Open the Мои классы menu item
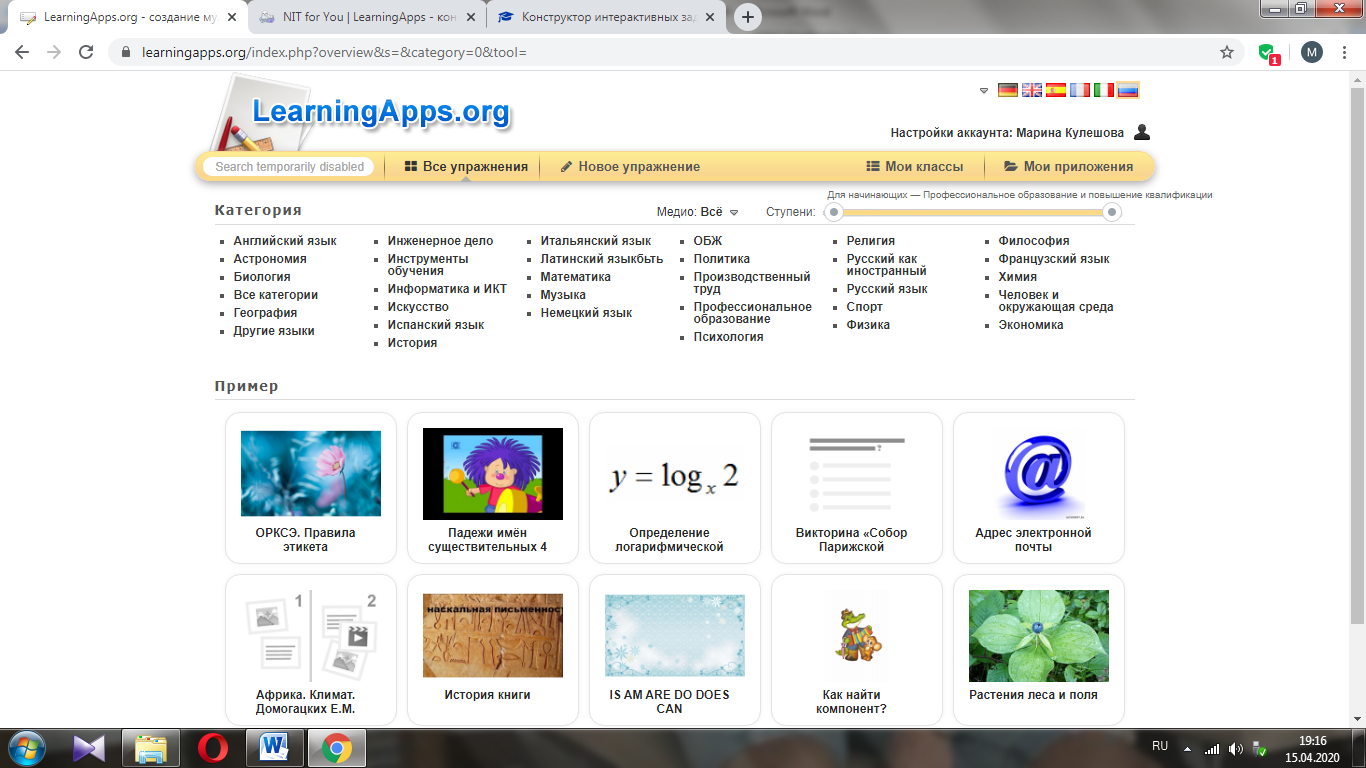 click(x=915, y=167)
